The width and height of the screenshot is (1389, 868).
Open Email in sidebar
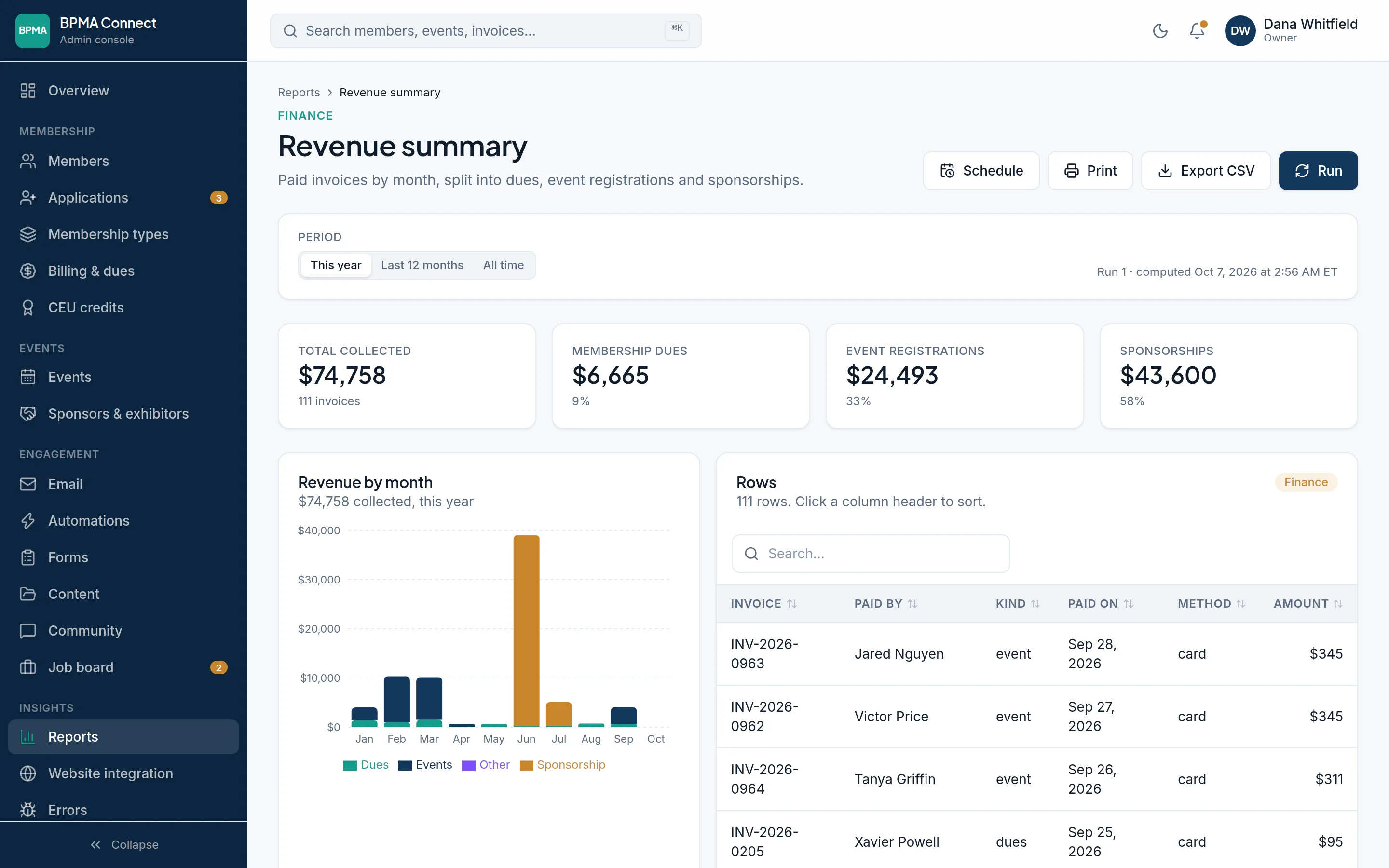[123, 484]
